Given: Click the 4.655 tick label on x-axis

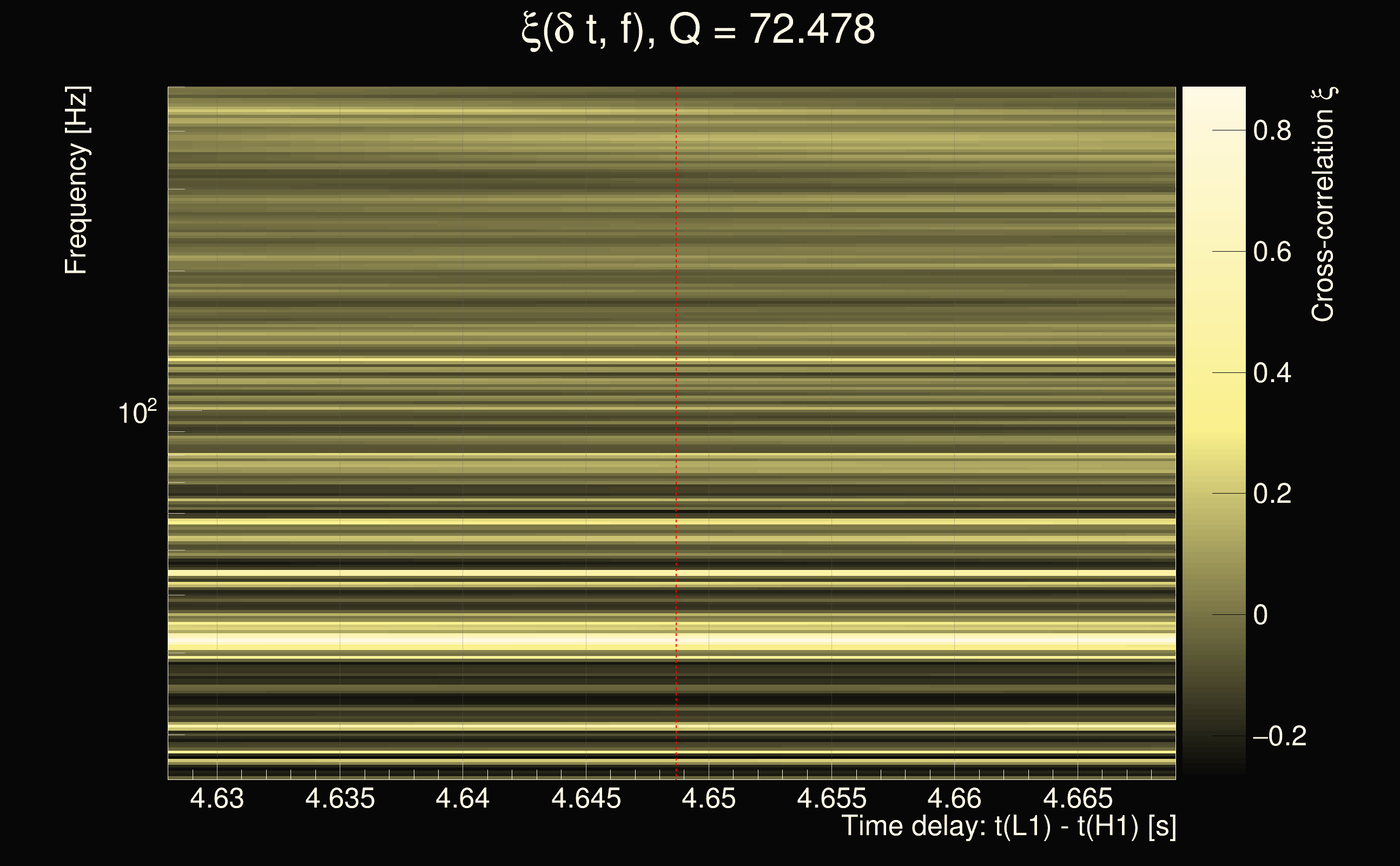Looking at the screenshot, I should [x=831, y=798].
